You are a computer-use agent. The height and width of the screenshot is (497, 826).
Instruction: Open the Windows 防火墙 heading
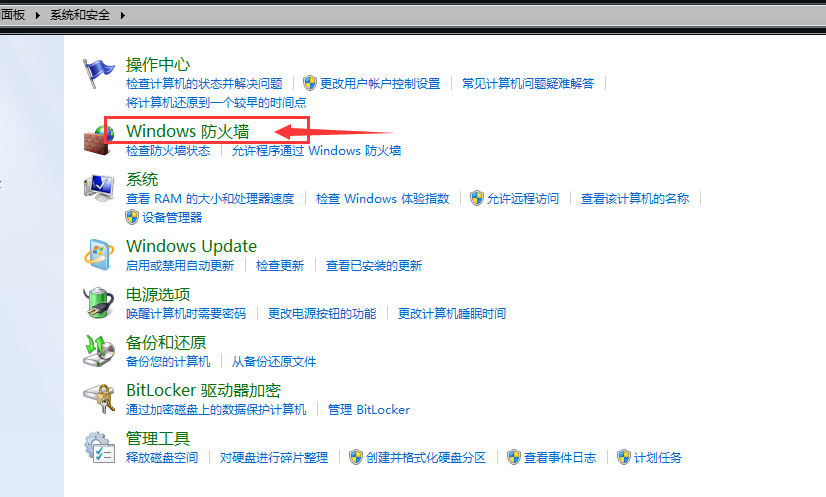point(187,131)
